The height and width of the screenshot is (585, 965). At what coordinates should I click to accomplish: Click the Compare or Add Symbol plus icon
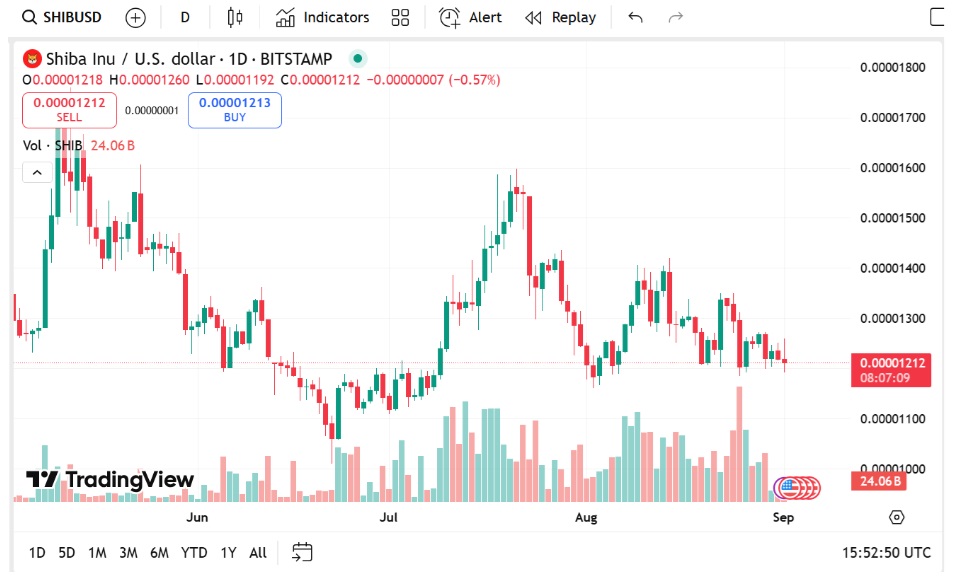pos(135,17)
